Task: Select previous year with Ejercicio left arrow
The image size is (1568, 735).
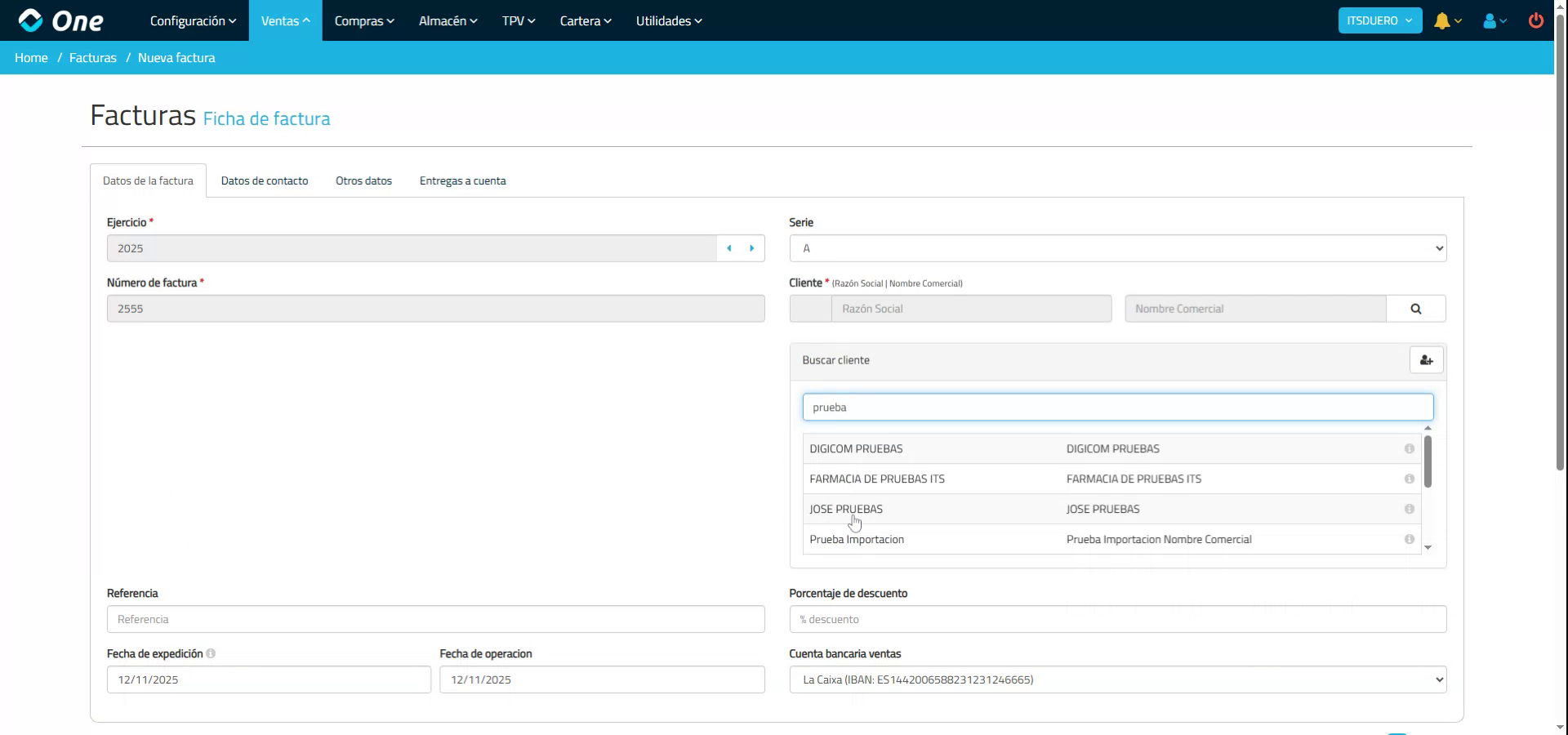Action: pos(729,248)
